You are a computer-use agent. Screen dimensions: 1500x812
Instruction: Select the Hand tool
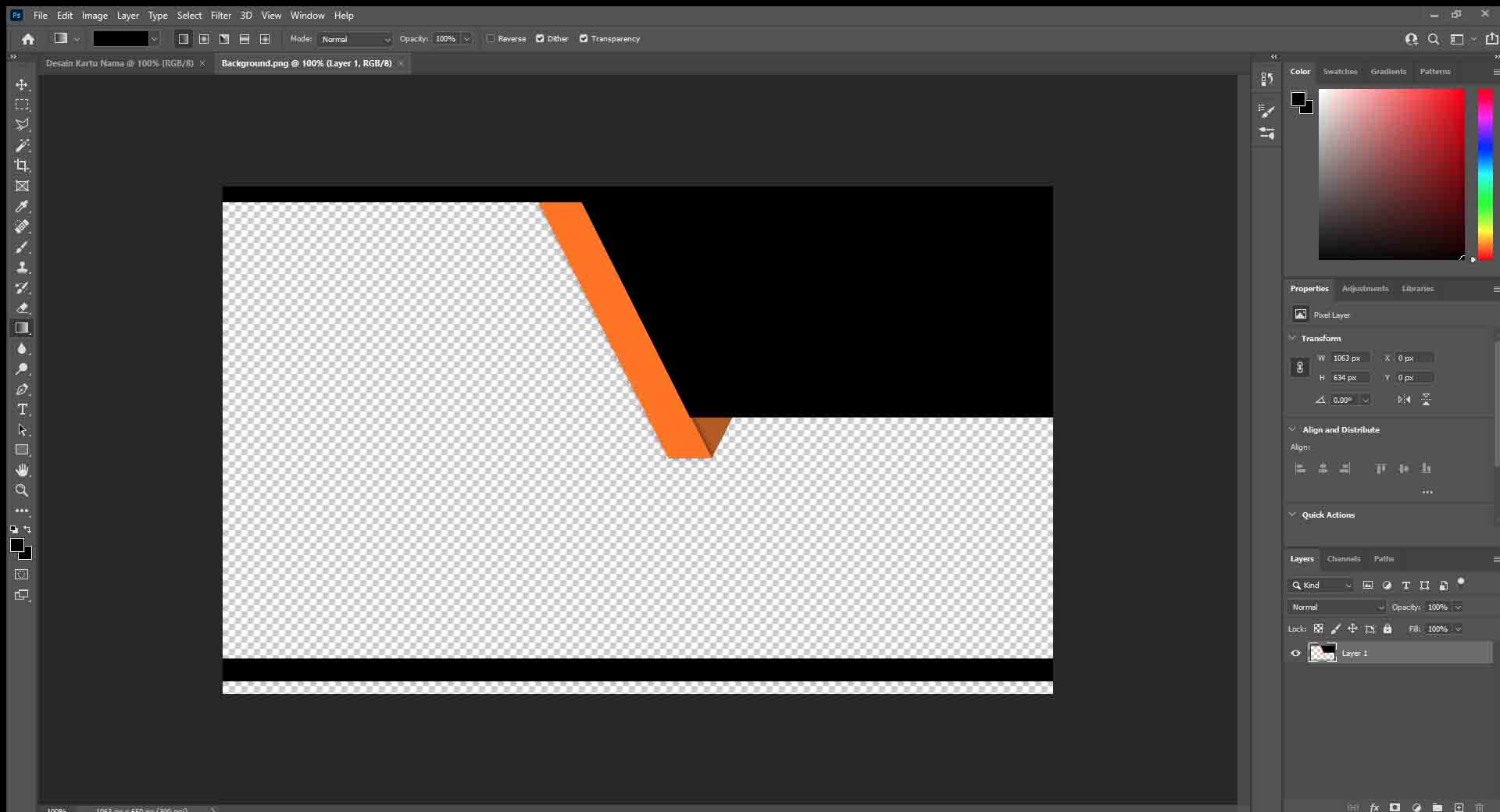click(22, 470)
